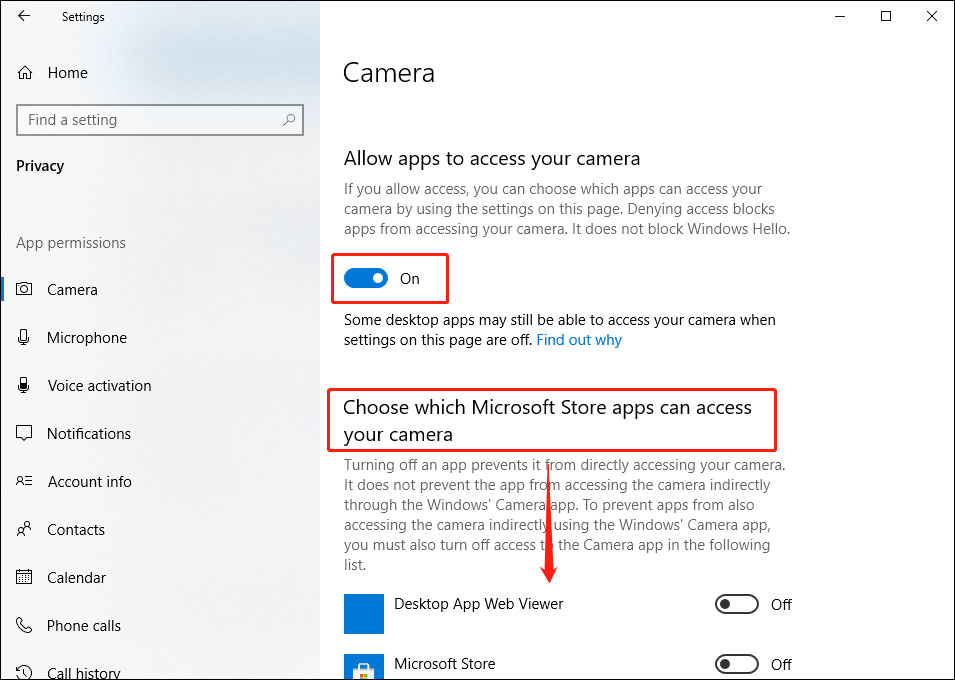Open Phone calls settings icon
The width and height of the screenshot is (955, 680).
(22, 625)
